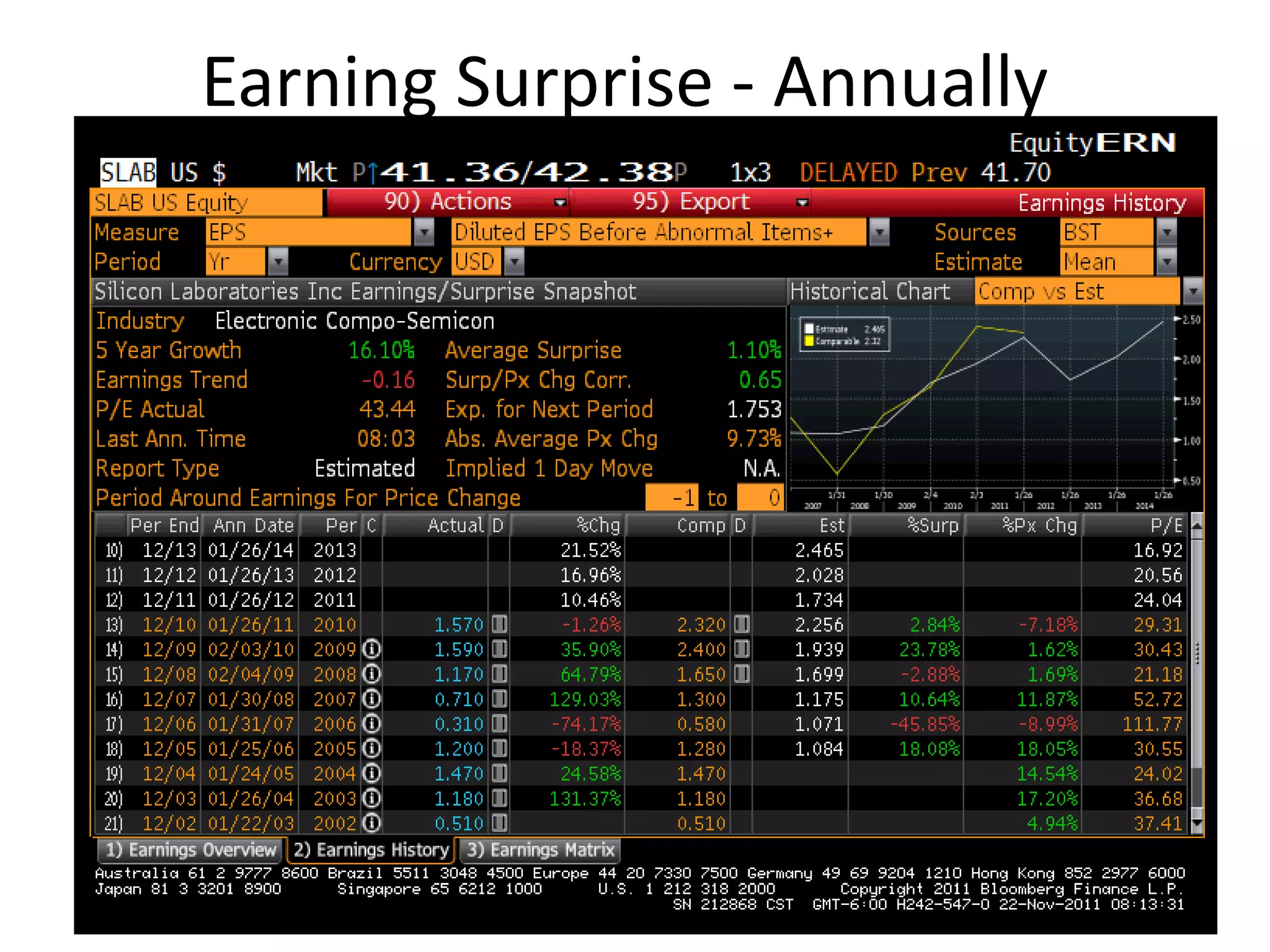Open detail icon next to Comp 2.400

[x=742, y=648]
